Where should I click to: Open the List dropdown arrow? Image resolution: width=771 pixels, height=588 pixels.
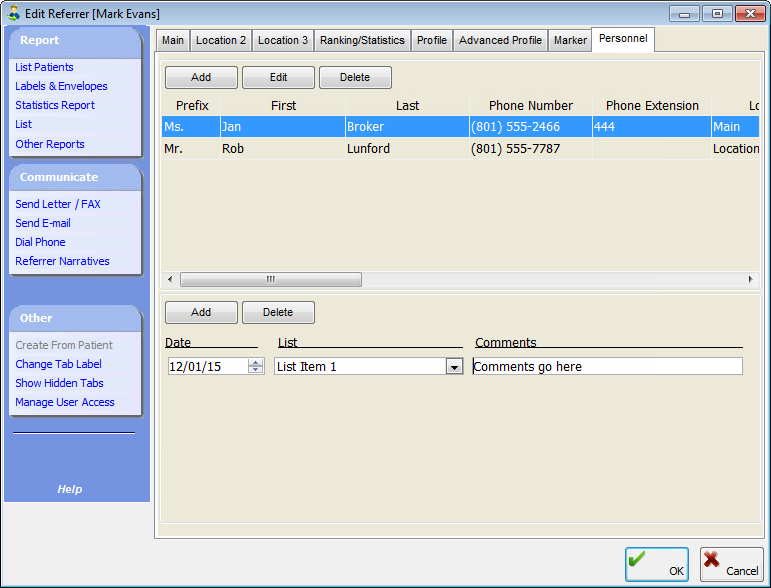[x=454, y=367]
